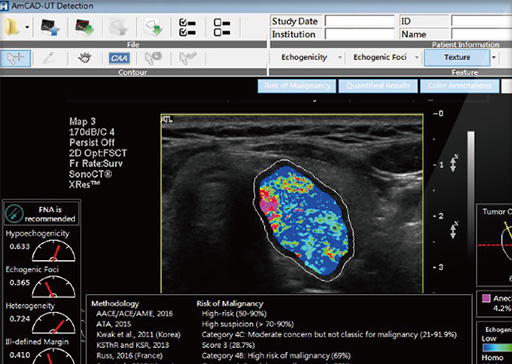Click the save image green-arrow icon
The image size is (512, 364).
(85, 27)
